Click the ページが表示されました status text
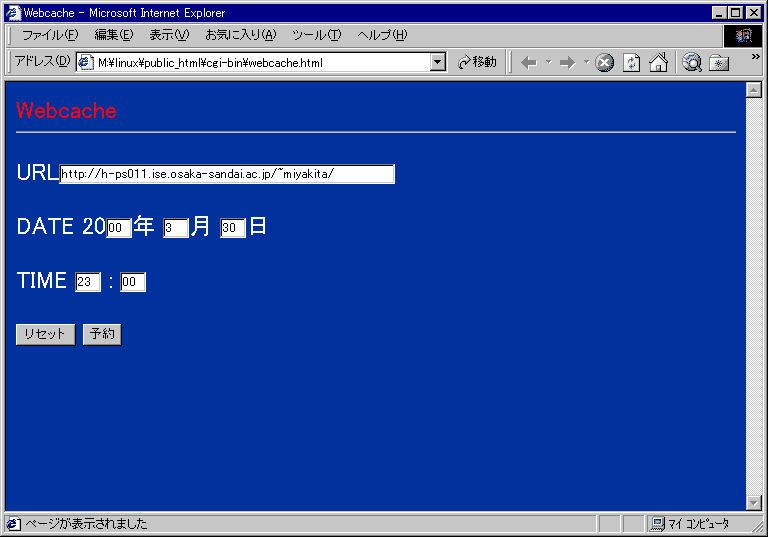The height and width of the screenshot is (537, 768). tap(86, 524)
